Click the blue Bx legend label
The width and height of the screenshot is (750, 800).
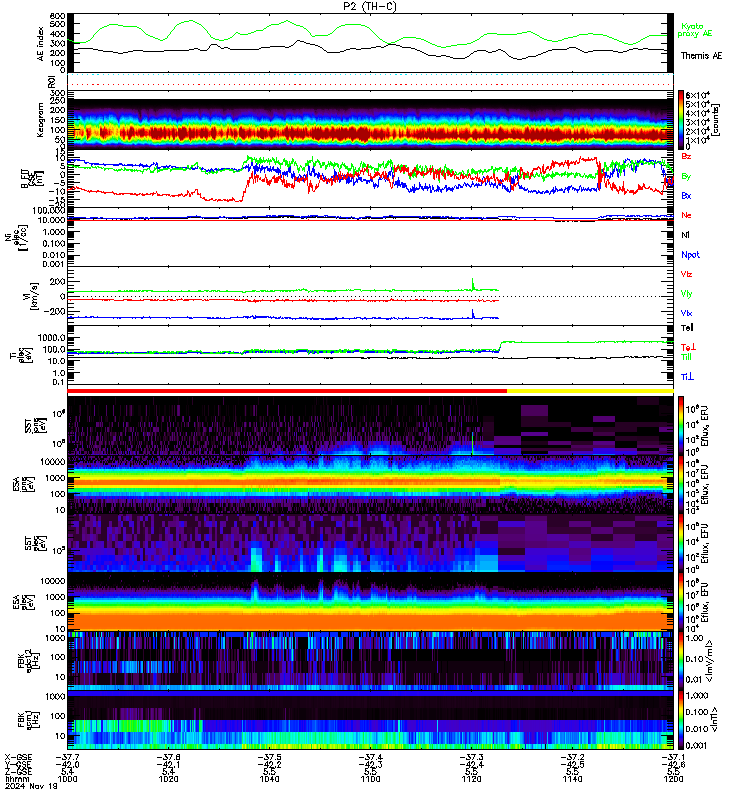click(686, 195)
